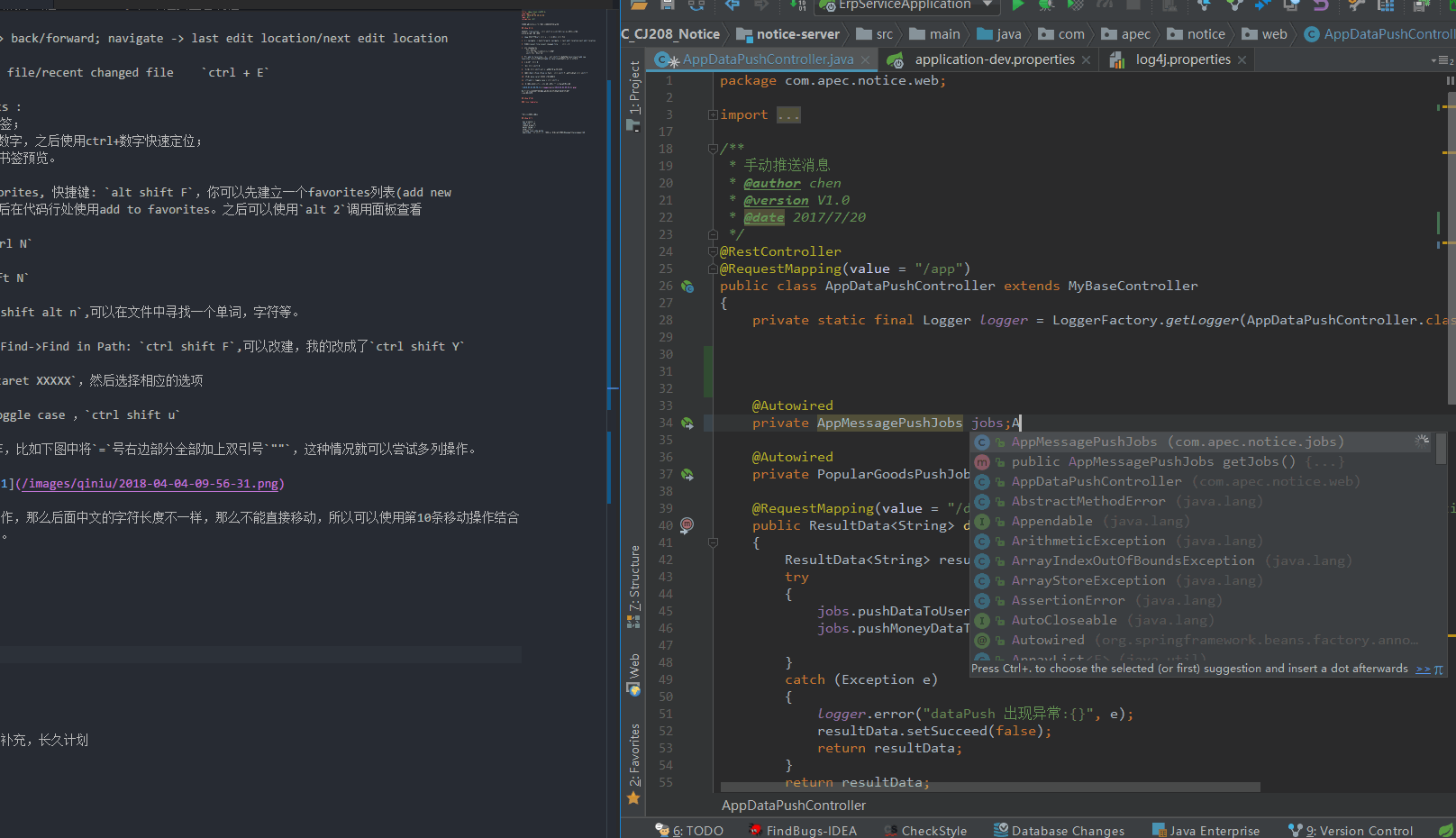Close the AppDataPushController.java tab

pos(865,60)
